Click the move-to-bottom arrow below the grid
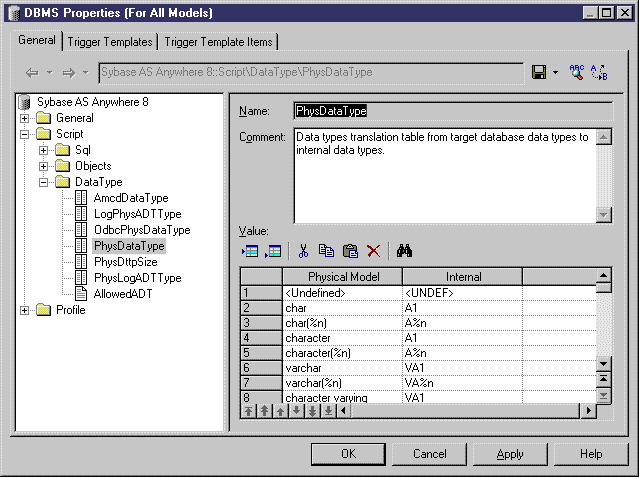The height and width of the screenshot is (477, 639). click(328, 411)
